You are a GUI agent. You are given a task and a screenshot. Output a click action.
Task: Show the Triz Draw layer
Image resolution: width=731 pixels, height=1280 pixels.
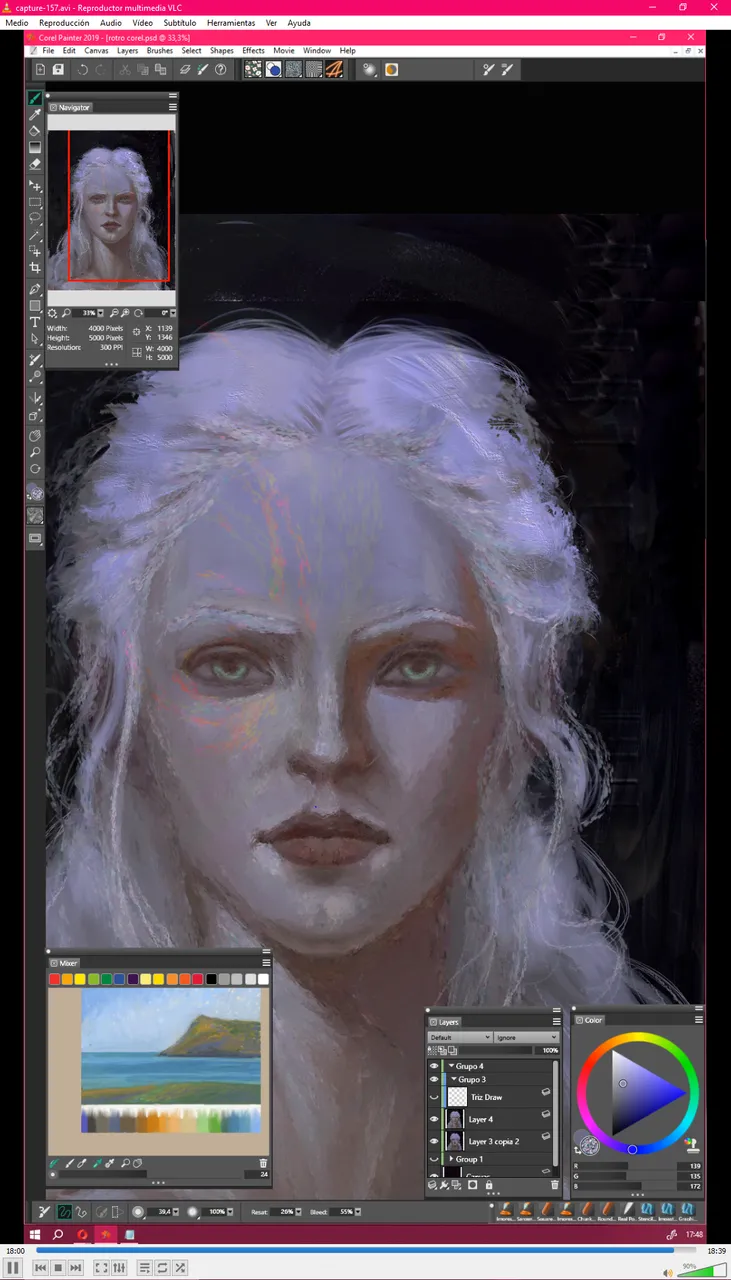click(x=434, y=1097)
